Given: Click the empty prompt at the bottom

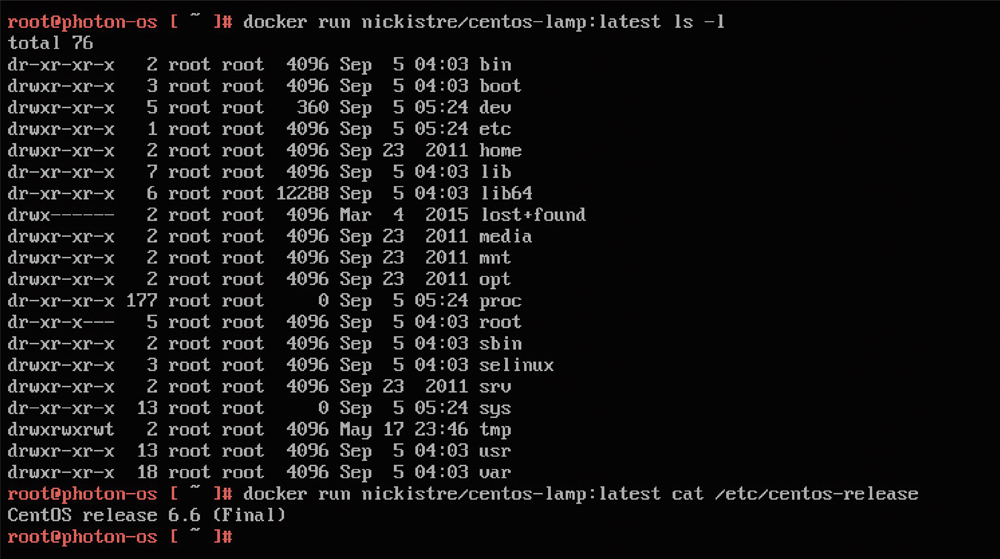Looking at the screenshot, I should pos(120,537).
